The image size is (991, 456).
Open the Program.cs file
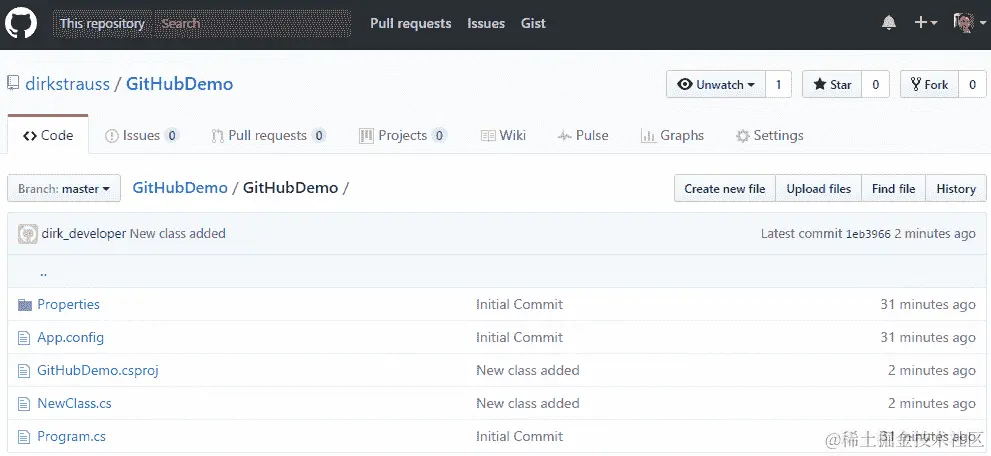click(x=71, y=436)
